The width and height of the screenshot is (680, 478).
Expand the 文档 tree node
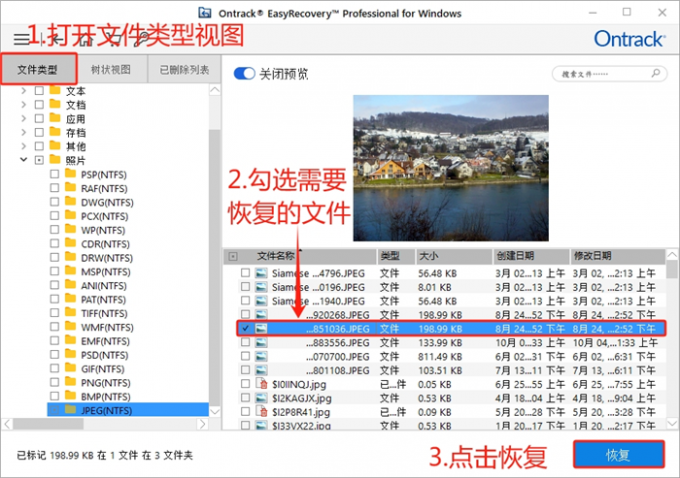pyautogui.click(x=24, y=105)
